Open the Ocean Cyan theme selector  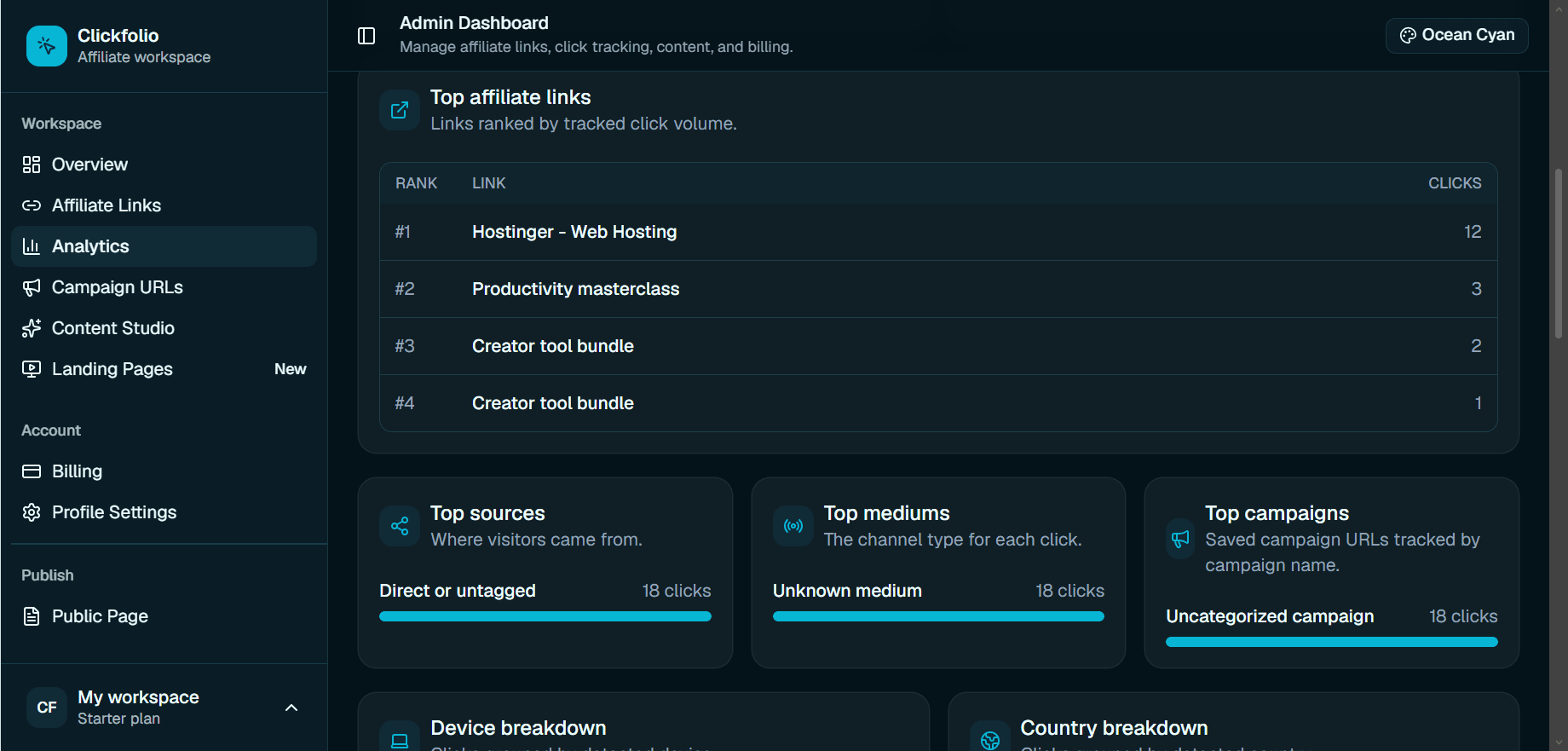1456,35
